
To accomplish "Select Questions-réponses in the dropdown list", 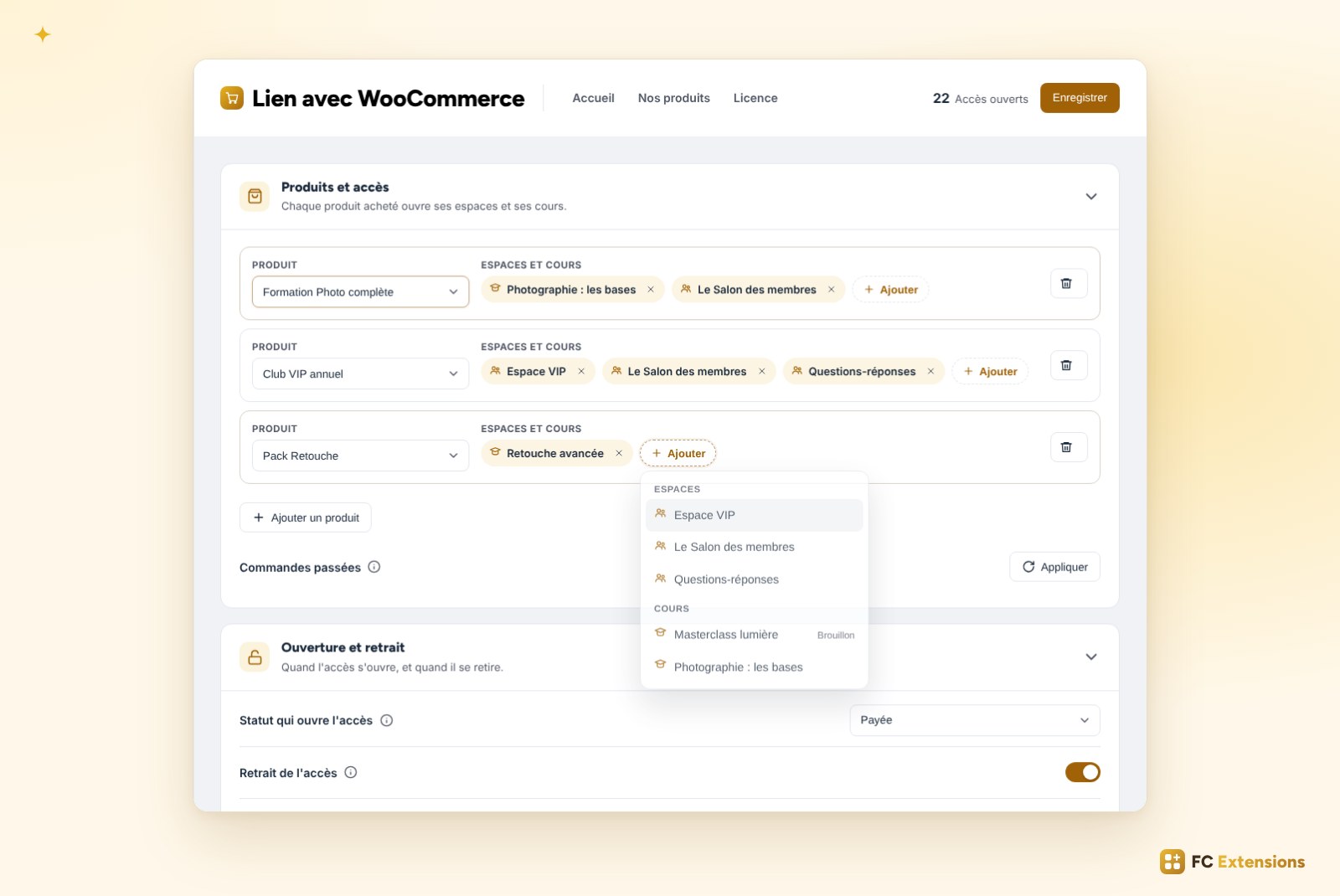I will (x=755, y=579).
